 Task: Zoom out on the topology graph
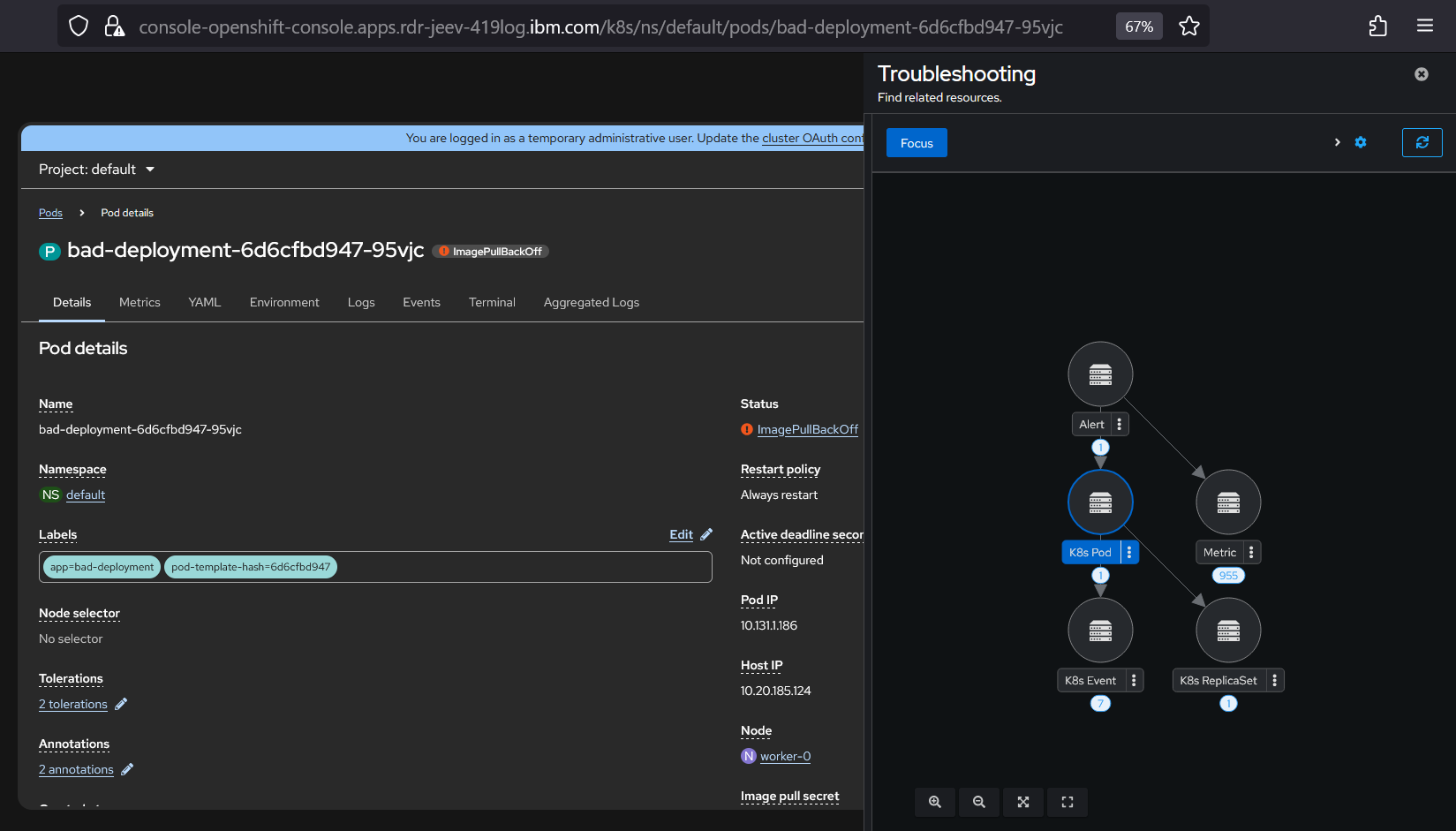coord(979,802)
